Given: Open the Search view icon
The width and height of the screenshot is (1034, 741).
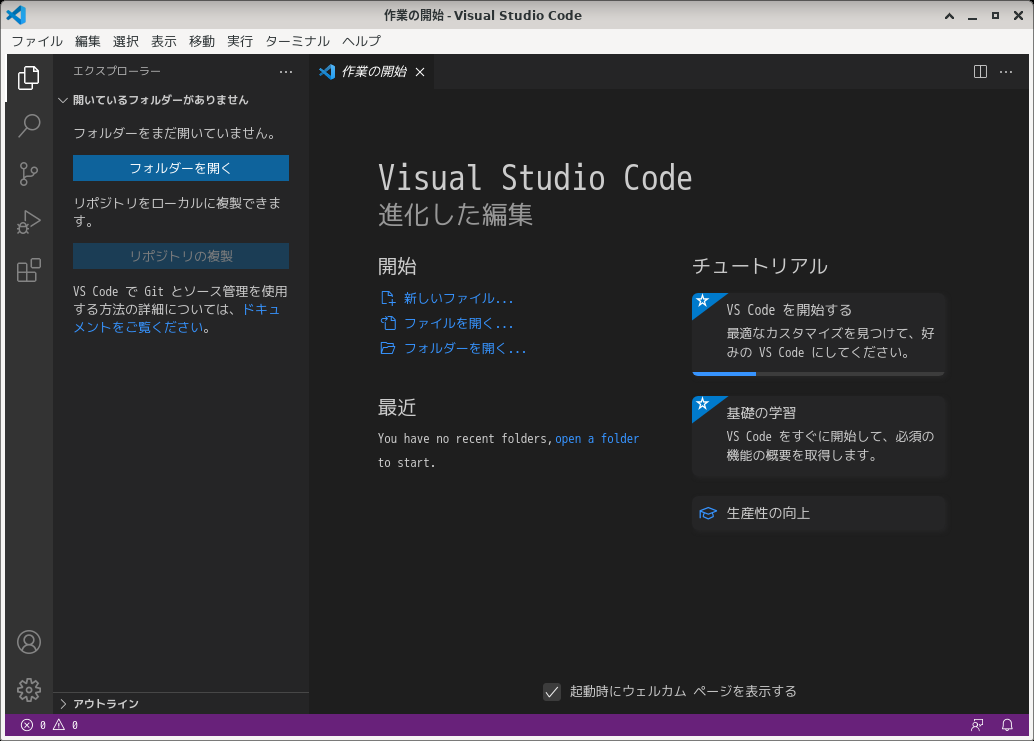Looking at the screenshot, I should (28, 125).
